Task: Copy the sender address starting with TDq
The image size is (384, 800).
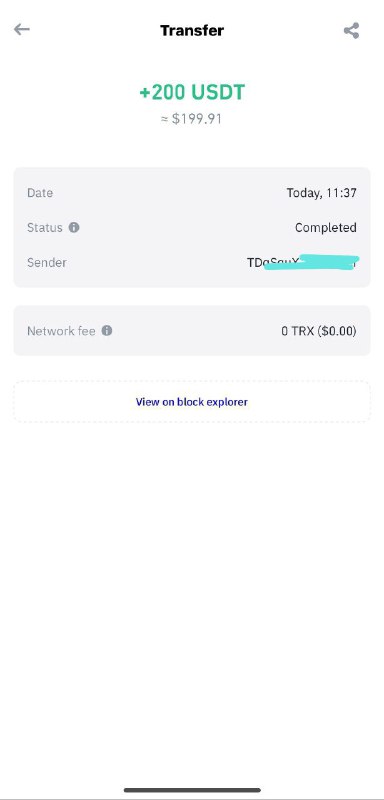Action: 302,262
